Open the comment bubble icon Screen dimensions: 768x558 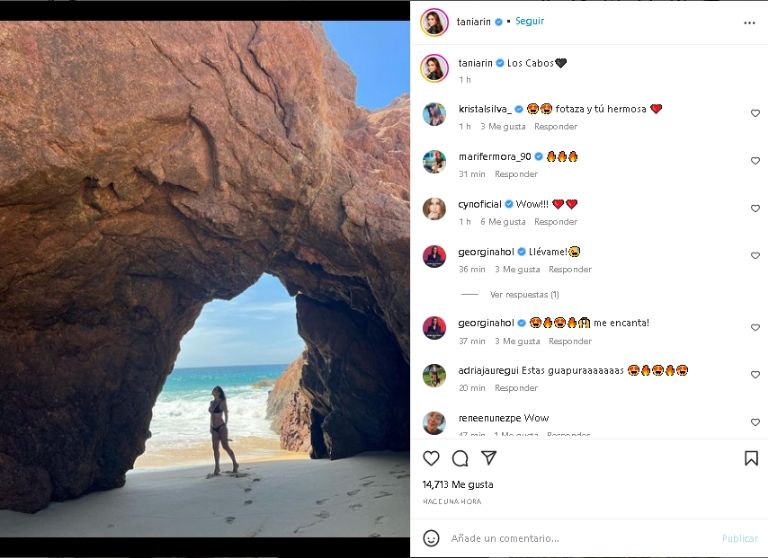(460, 458)
